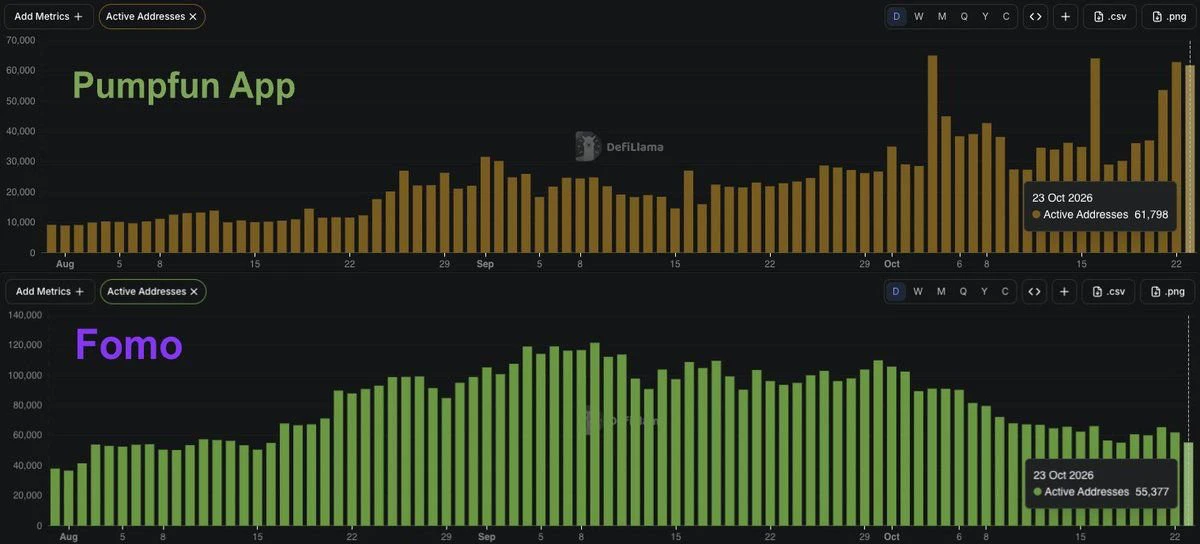Download Pumpfun App chart as .csv

click(1110, 16)
